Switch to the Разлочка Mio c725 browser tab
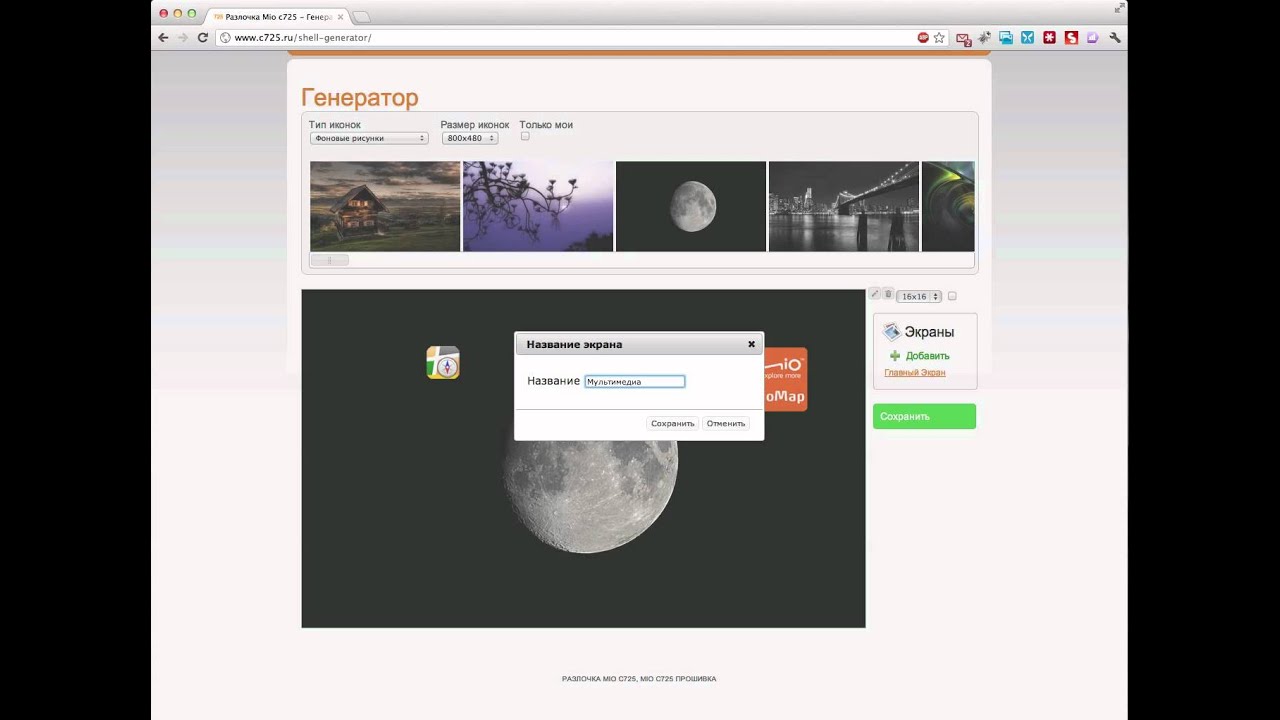1280x720 pixels. coord(279,16)
